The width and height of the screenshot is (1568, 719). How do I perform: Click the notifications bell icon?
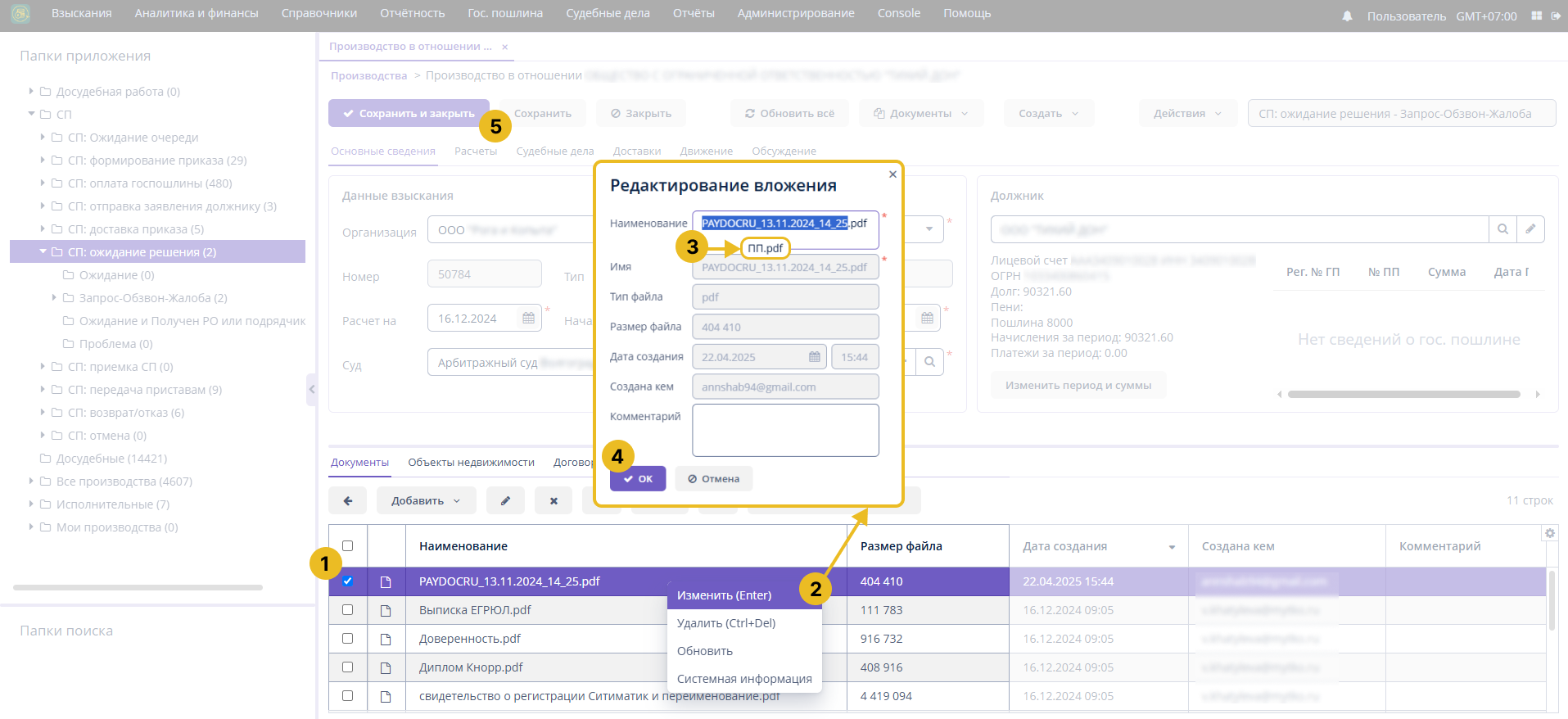point(1347,16)
